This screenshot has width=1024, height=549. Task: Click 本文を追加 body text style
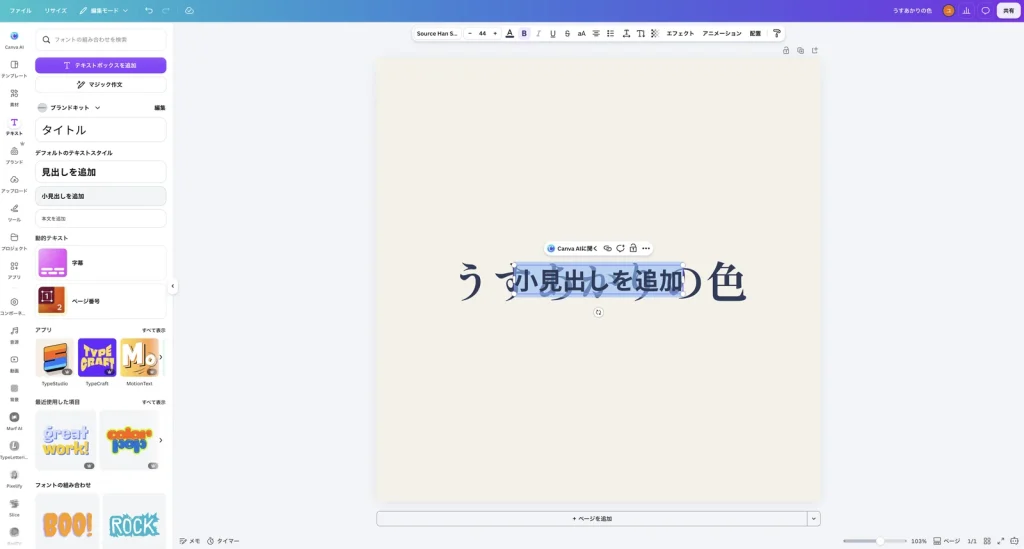click(101, 218)
